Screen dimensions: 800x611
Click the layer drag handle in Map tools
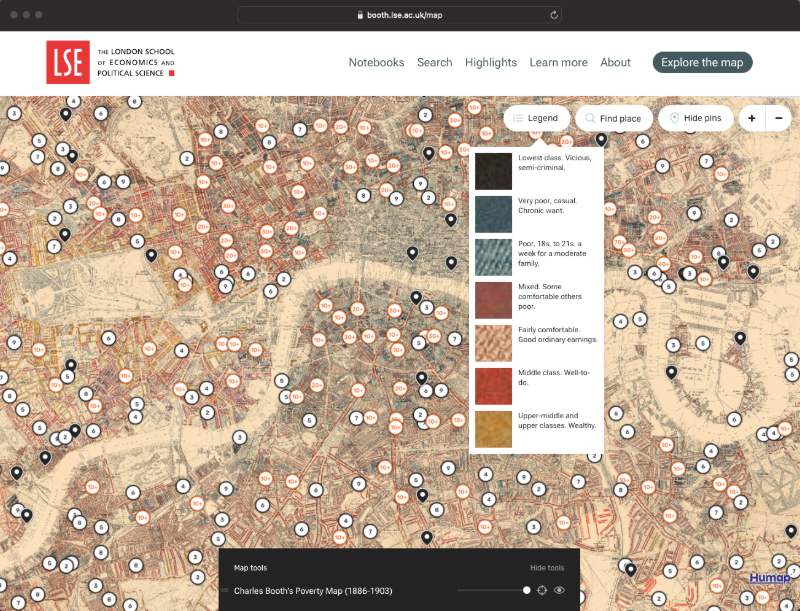pos(224,591)
